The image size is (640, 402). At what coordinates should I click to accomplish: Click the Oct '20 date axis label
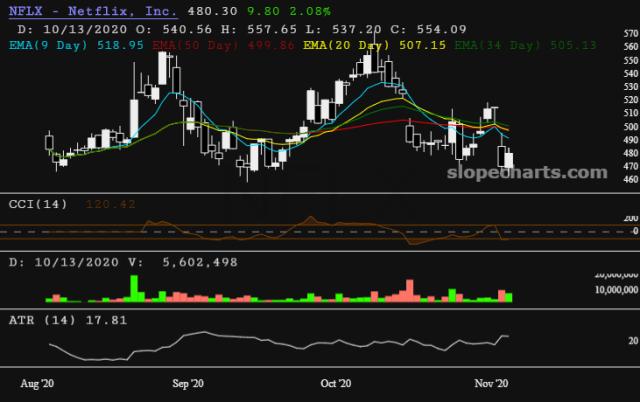(x=335, y=383)
